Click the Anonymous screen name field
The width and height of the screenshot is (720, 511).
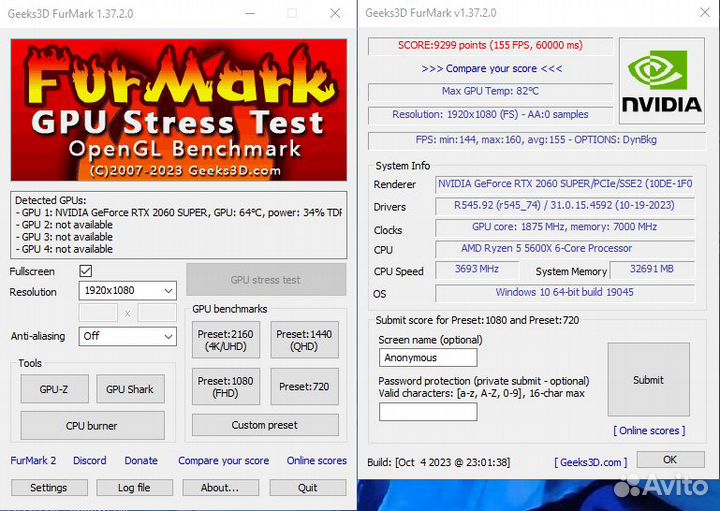coord(428,358)
